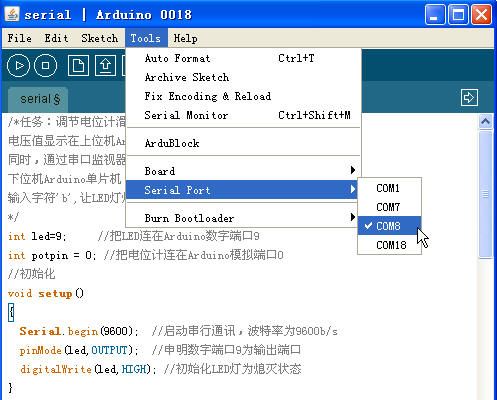This screenshot has width=497, height=400.
Task: Open the Sketch menu
Action: (x=100, y=38)
